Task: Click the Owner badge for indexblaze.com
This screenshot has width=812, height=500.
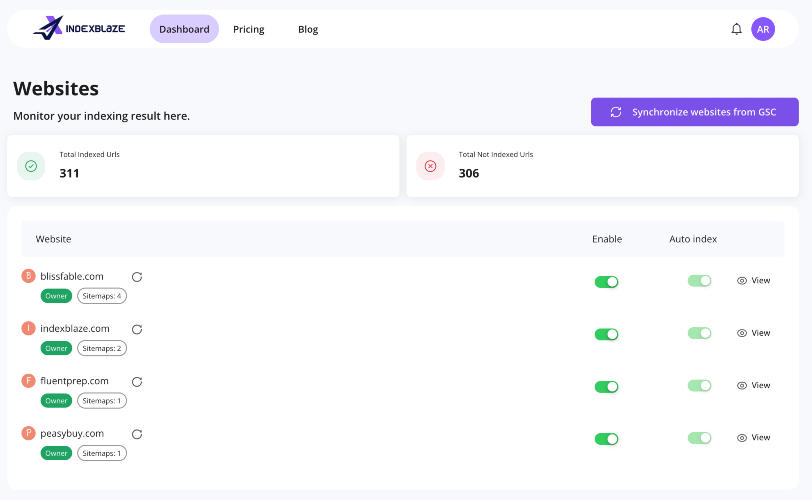Action: [x=56, y=348]
